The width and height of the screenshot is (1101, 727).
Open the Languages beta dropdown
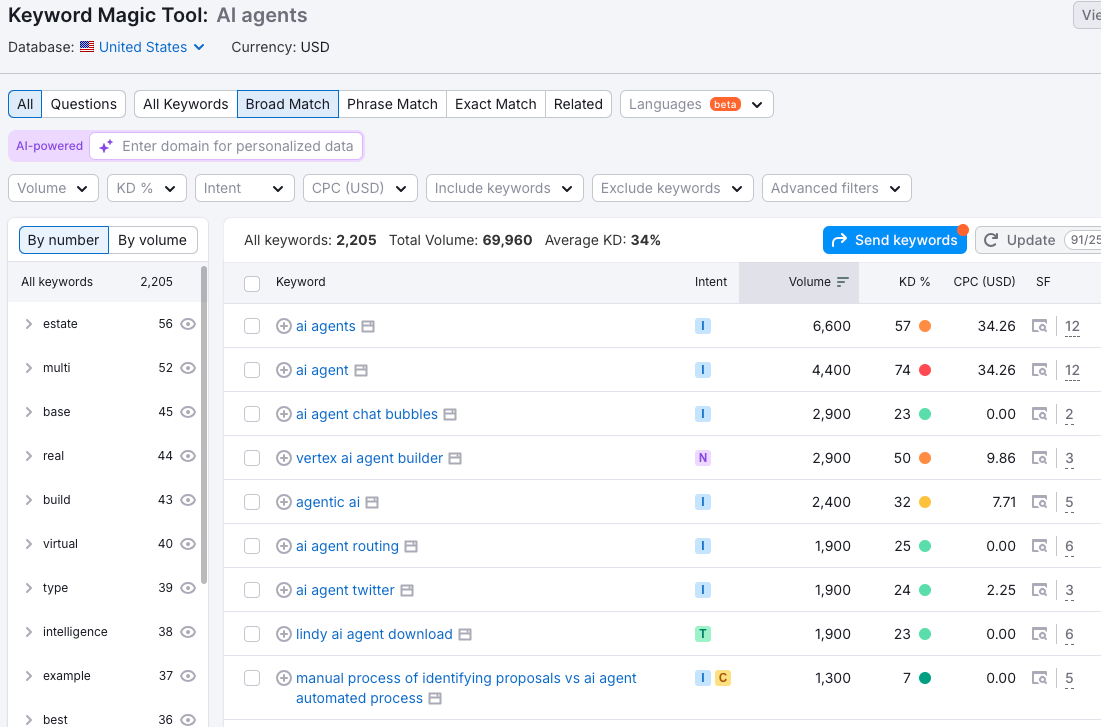point(695,103)
